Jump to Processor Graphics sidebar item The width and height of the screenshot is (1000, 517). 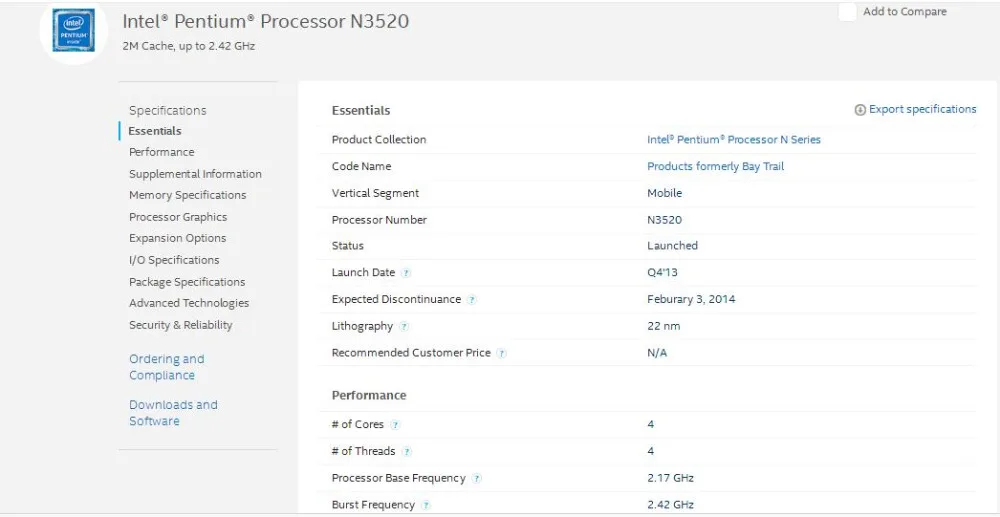(178, 217)
